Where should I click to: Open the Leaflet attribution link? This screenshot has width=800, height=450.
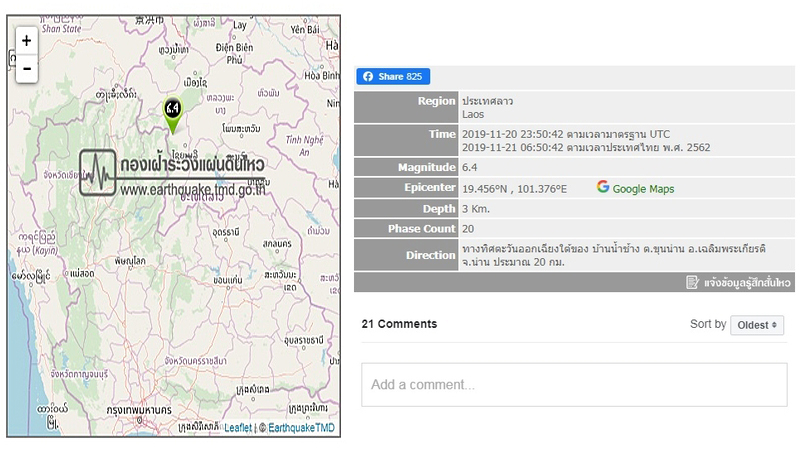click(x=238, y=428)
